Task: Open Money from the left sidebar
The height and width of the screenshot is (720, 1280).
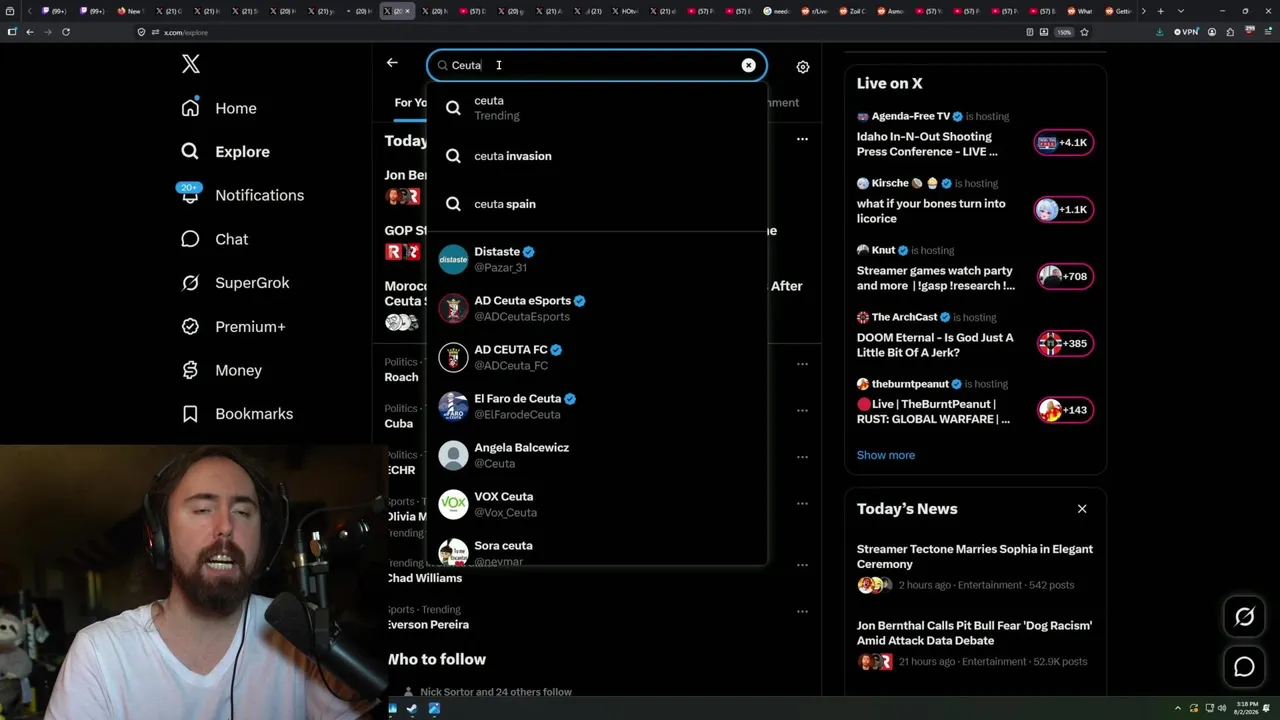Action: coord(221,370)
